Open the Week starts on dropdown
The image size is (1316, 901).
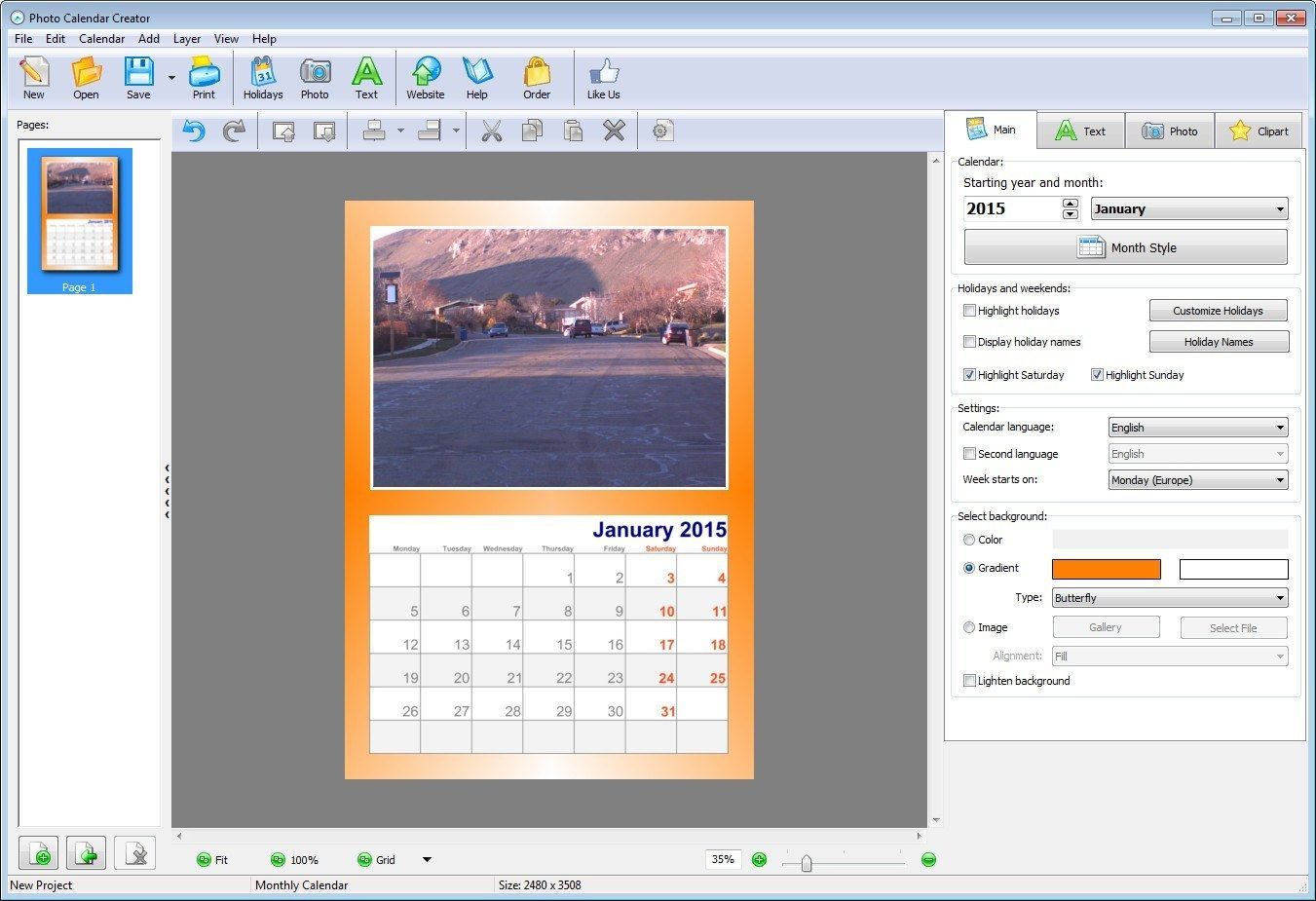tap(1197, 479)
